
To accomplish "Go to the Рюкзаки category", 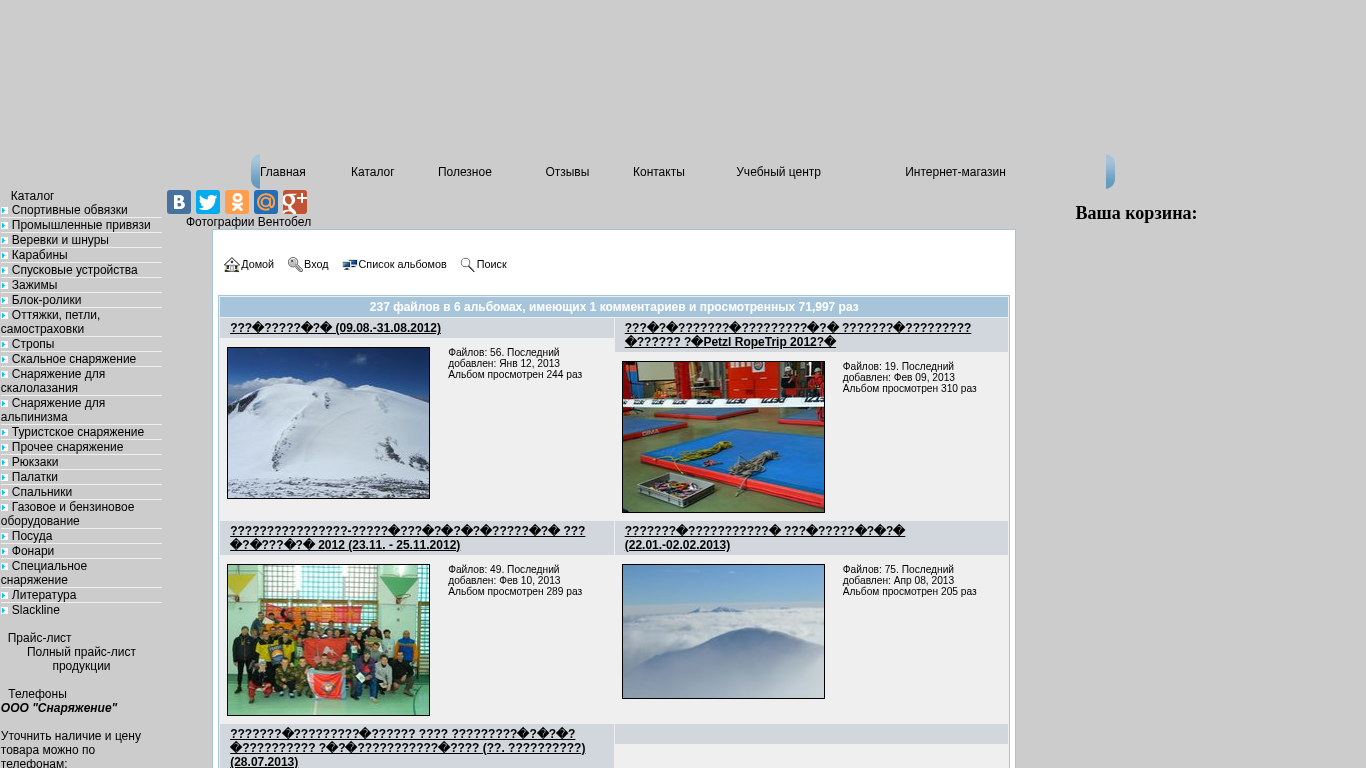I will click(x=35, y=462).
